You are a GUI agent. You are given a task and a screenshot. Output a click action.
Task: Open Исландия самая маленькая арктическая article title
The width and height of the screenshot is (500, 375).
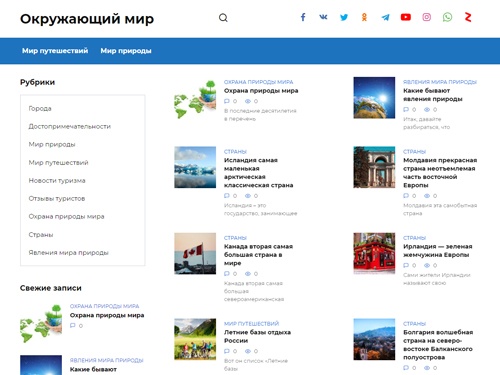(259, 173)
